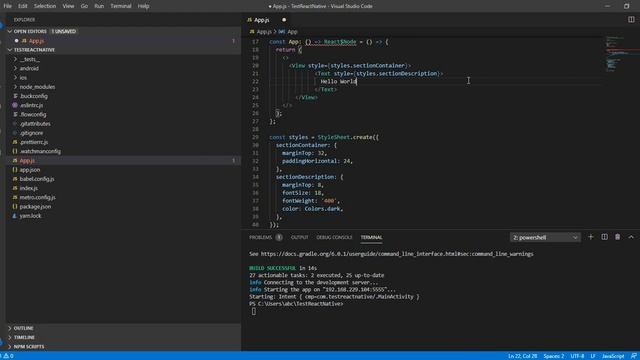Open the metro.config.js file
The image size is (640, 360).
coord(38,197)
